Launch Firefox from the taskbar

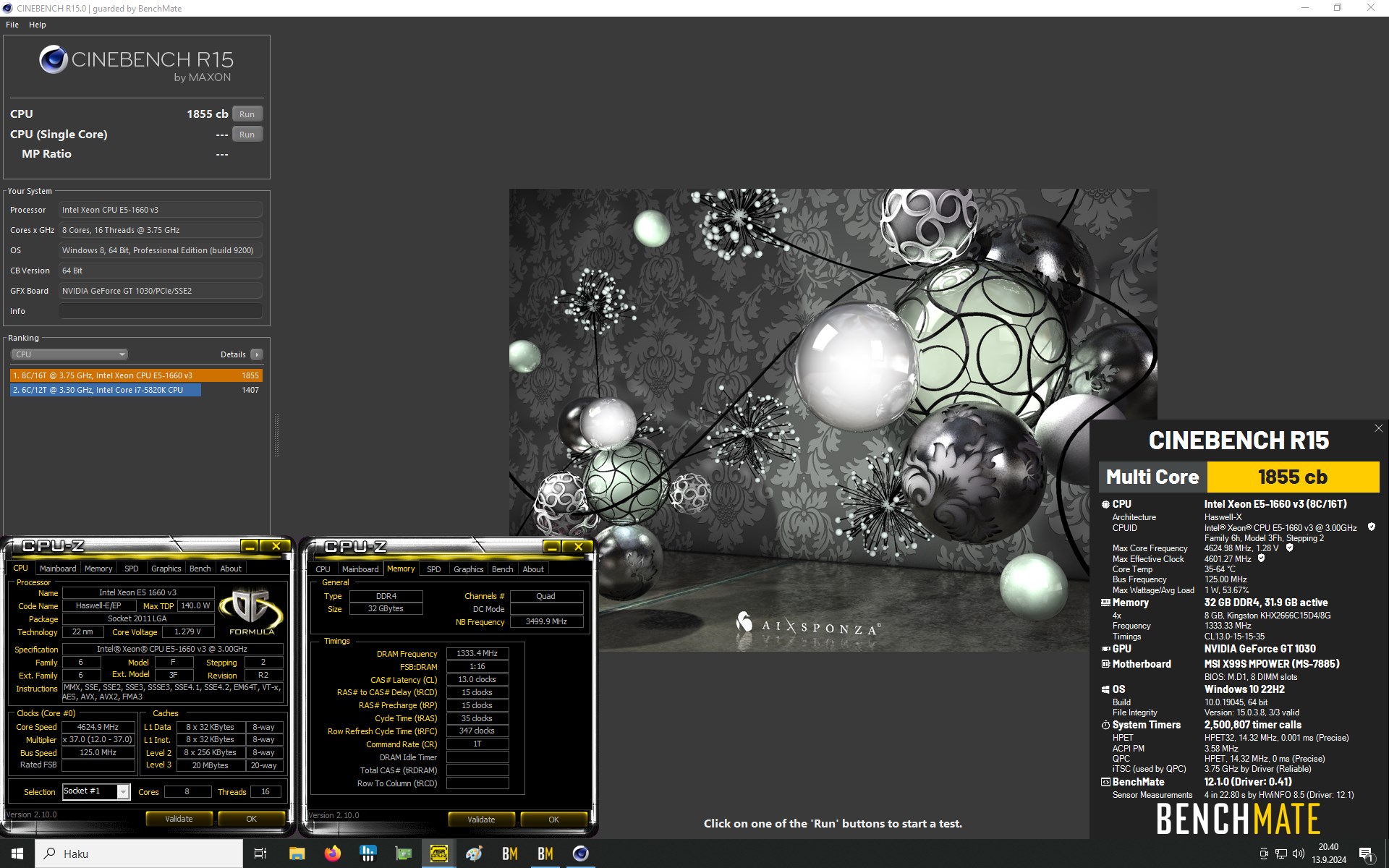pos(332,854)
